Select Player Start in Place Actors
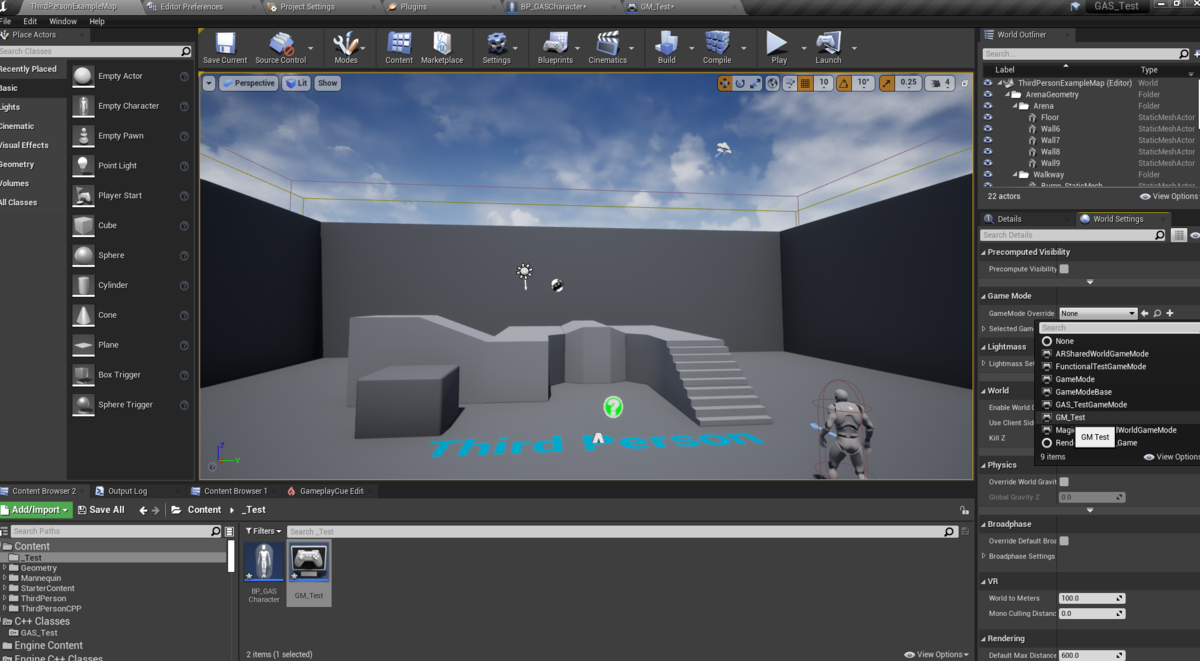The width and height of the screenshot is (1200, 661). [x=129, y=196]
